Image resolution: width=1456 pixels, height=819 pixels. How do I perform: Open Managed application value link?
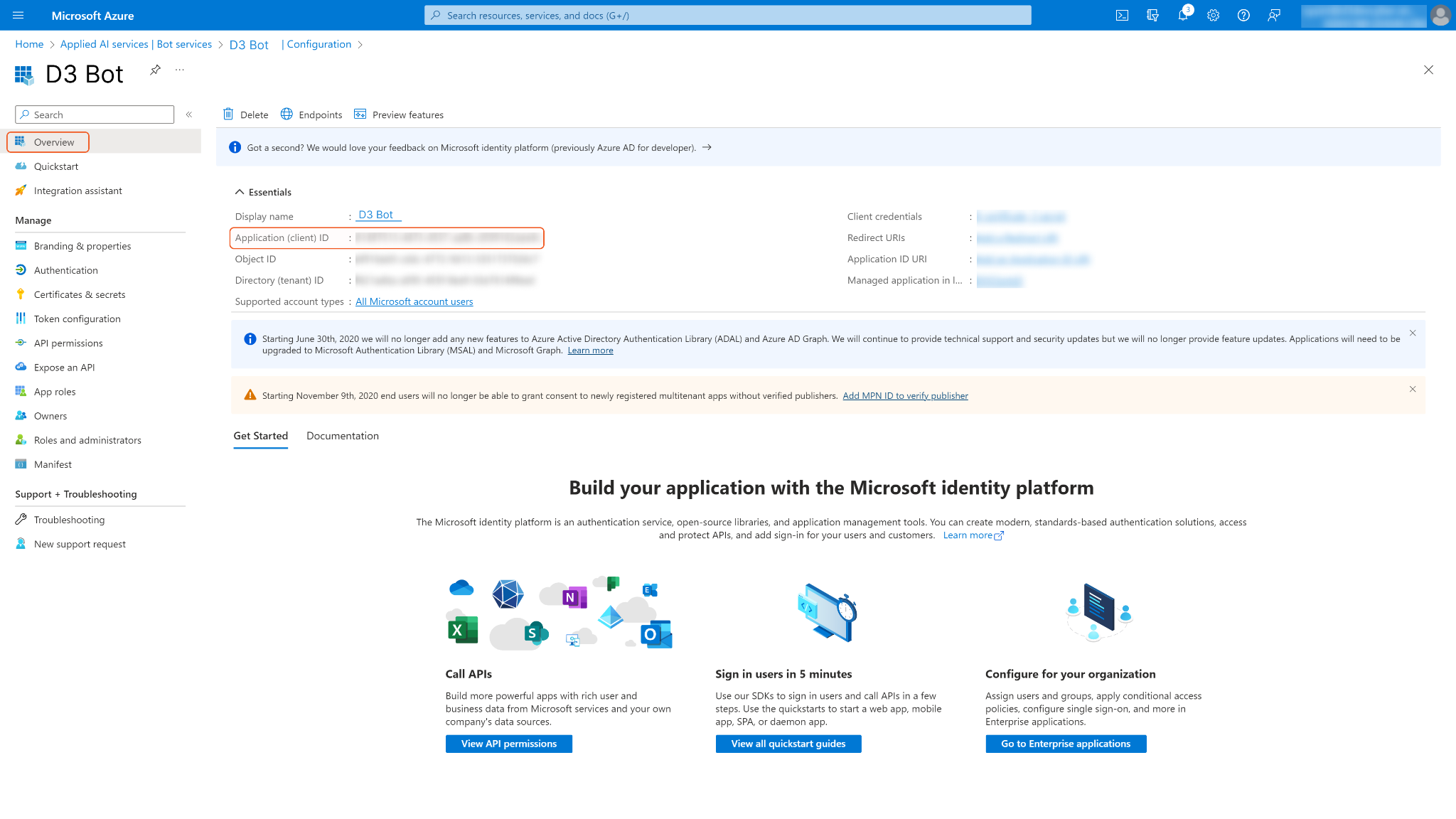click(x=999, y=280)
